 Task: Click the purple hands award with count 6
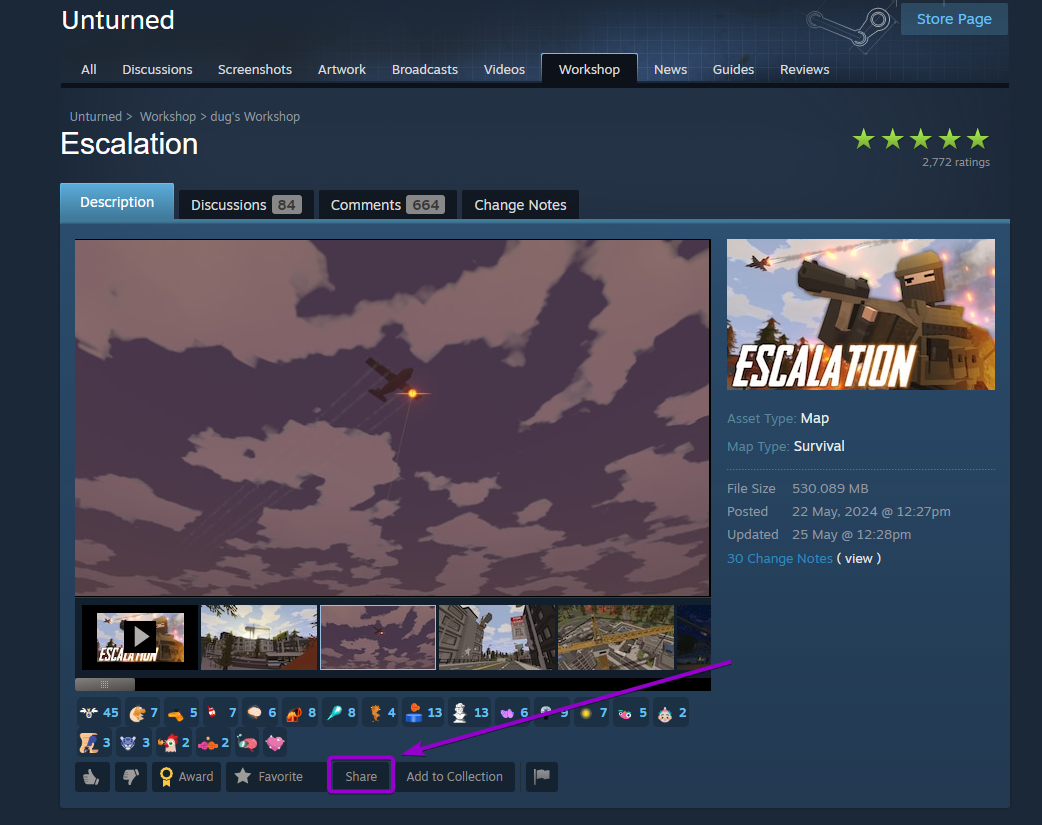pyautogui.click(x=513, y=713)
